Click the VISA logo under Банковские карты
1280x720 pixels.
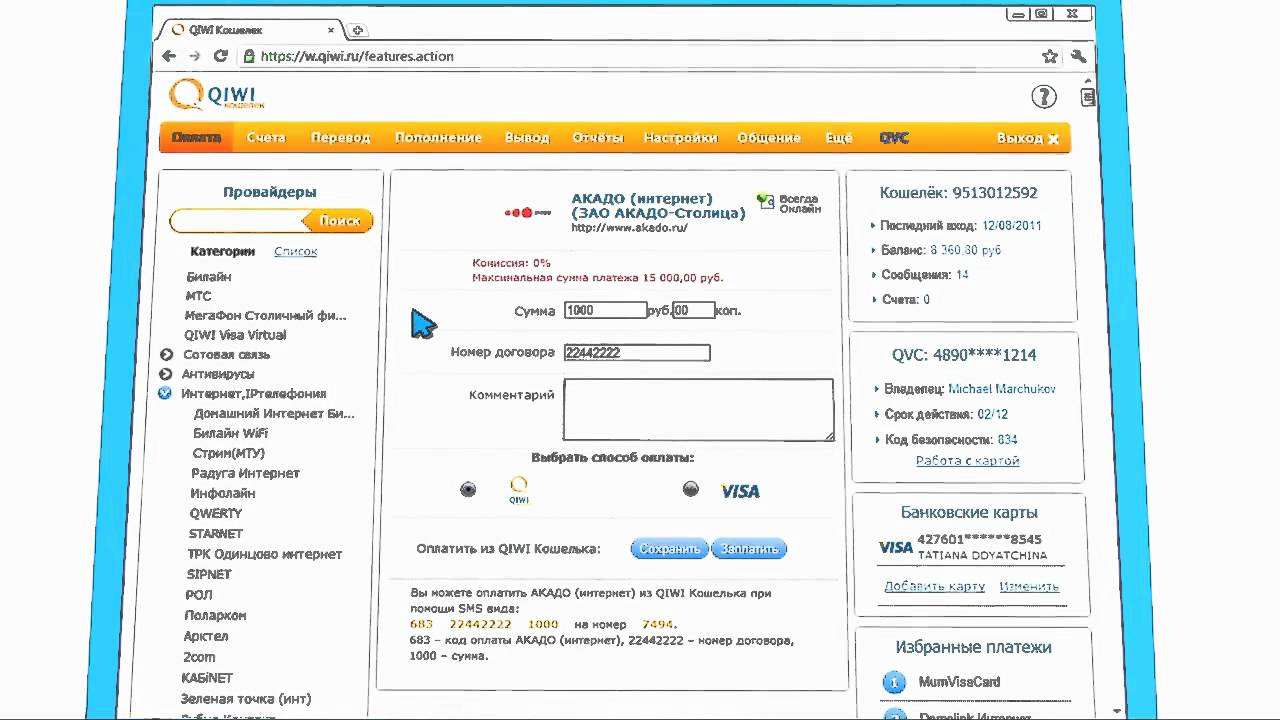(895, 546)
